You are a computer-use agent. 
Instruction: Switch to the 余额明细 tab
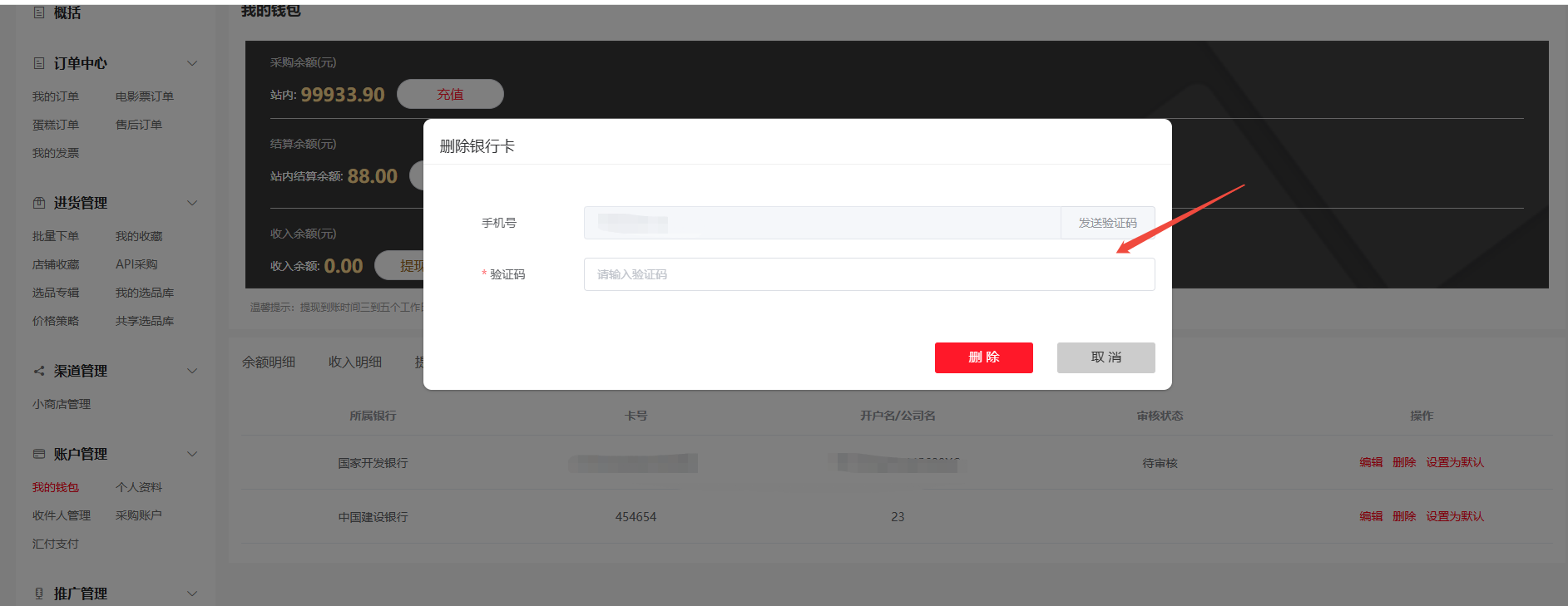pyautogui.click(x=269, y=362)
